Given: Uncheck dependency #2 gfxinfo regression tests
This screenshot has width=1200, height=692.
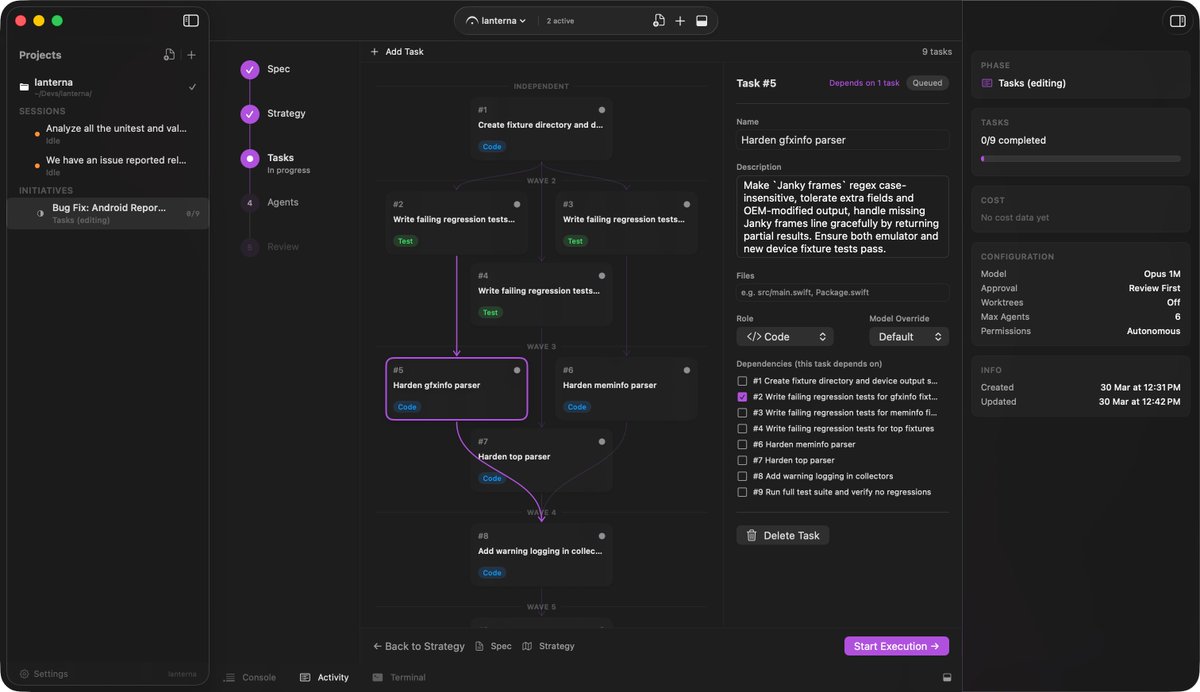Looking at the screenshot, I should 742,397.
